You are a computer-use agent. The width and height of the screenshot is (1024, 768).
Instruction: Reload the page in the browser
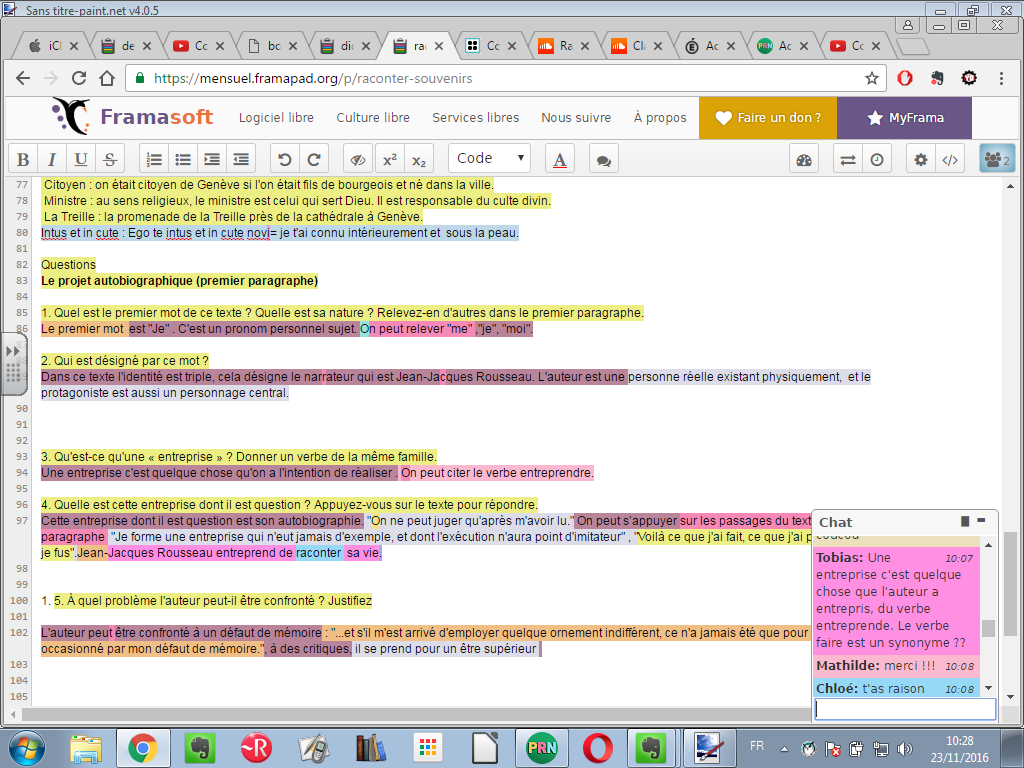click(x=79, y=78)
